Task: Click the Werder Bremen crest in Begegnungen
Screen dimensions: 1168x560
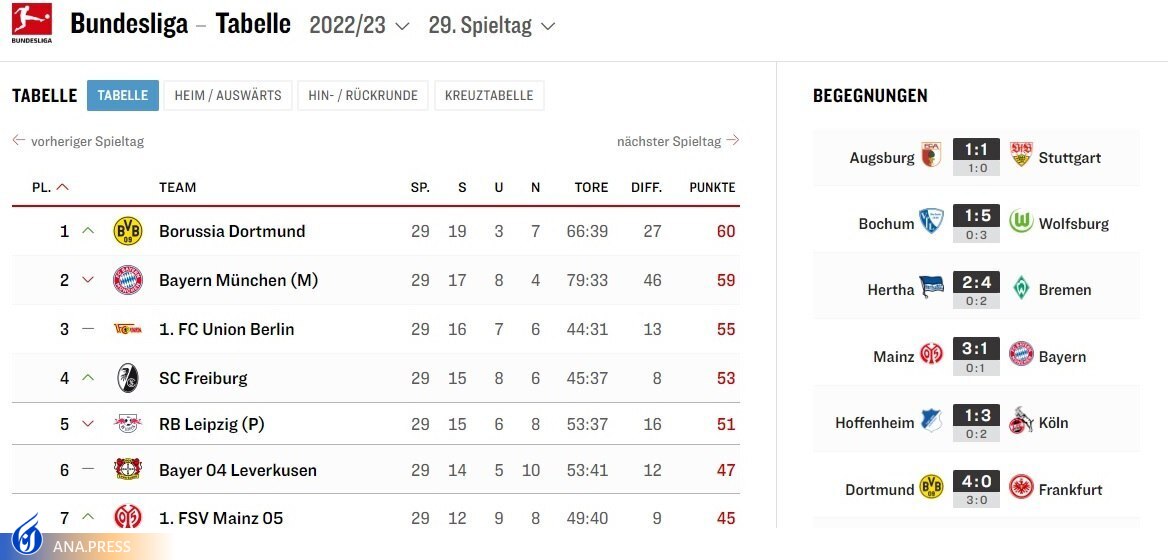Action: point(1021,289)
